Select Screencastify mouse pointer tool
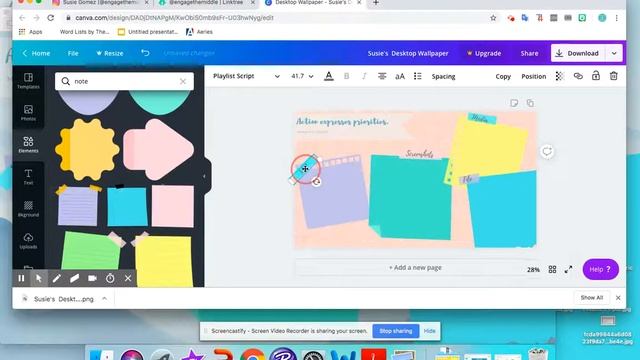Screen dimensions: 640x360 tap(39, 278)
